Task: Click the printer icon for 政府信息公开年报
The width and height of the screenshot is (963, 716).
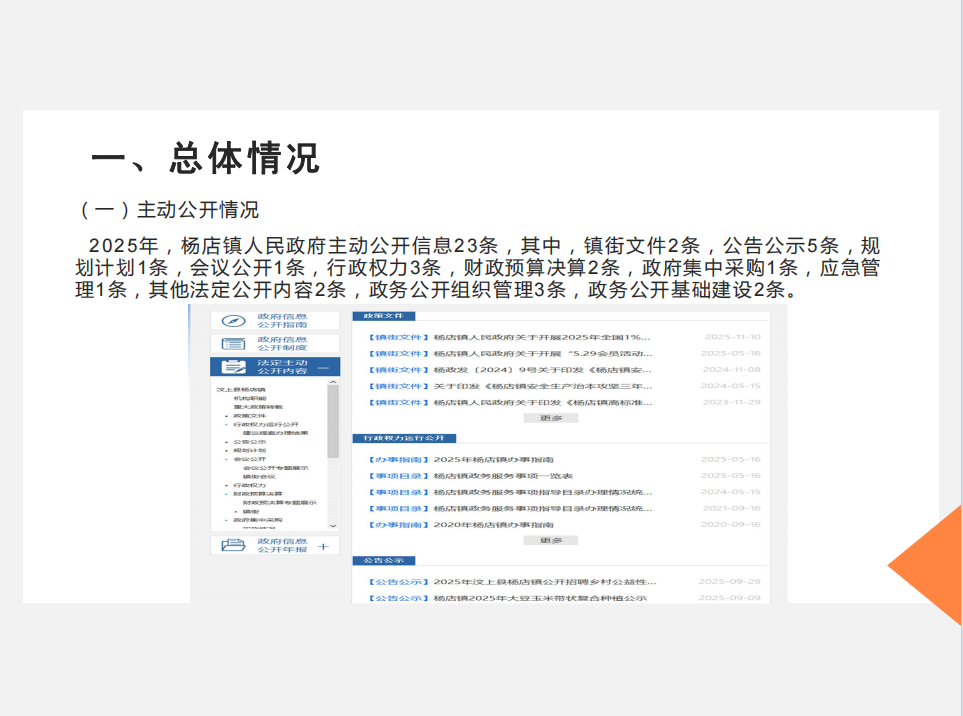Action: [x=232, y=546]
